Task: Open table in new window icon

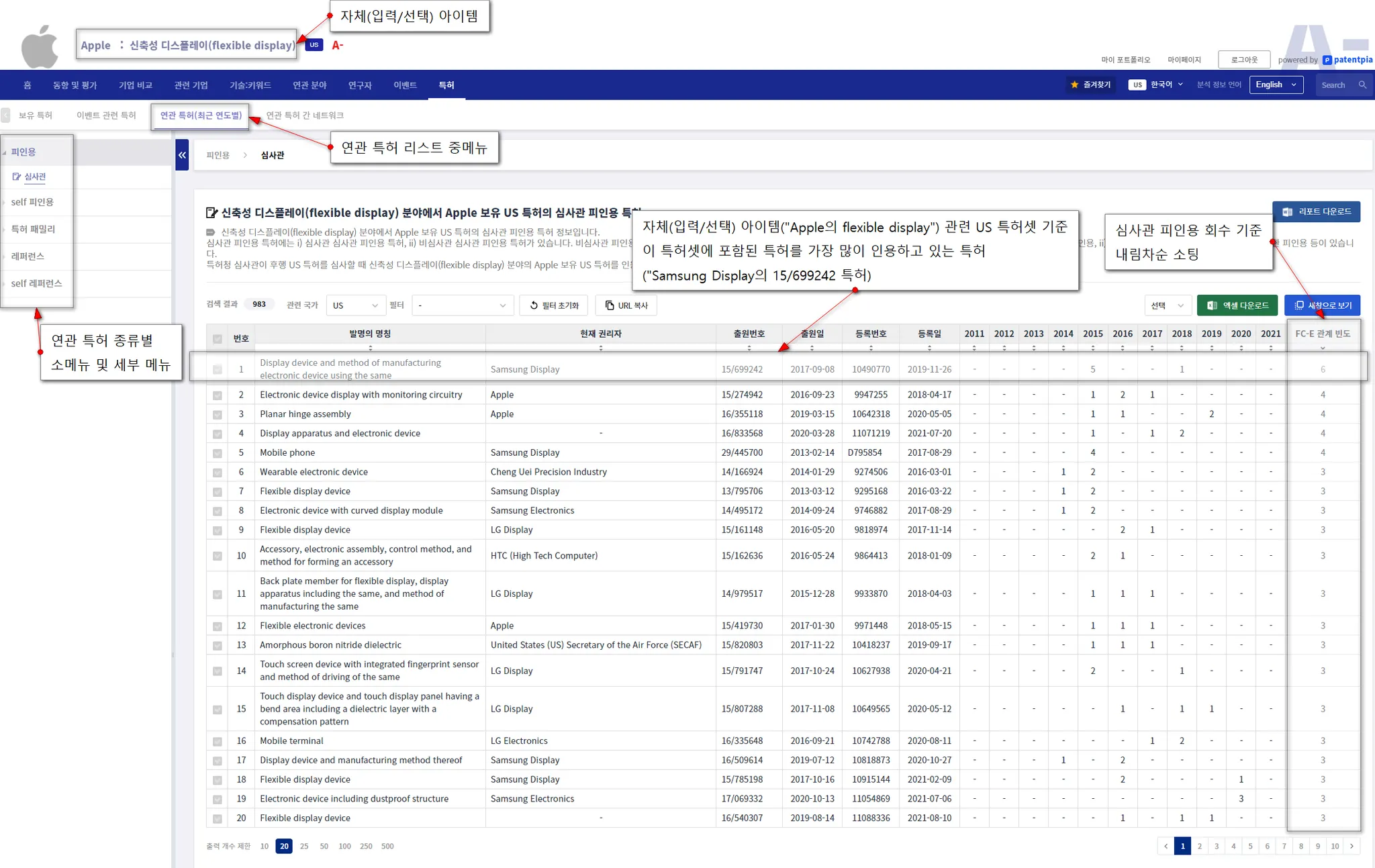Action: (1299, 305)
